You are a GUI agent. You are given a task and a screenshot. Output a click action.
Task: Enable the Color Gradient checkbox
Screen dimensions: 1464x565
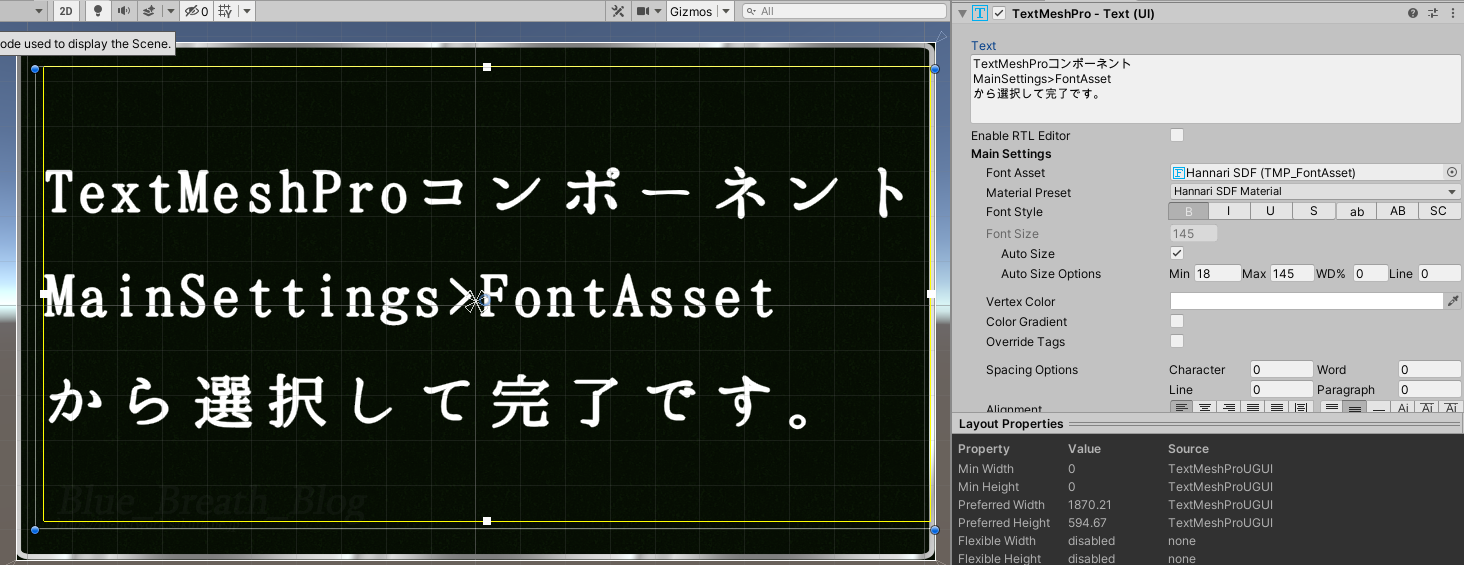coord(1177,321)
